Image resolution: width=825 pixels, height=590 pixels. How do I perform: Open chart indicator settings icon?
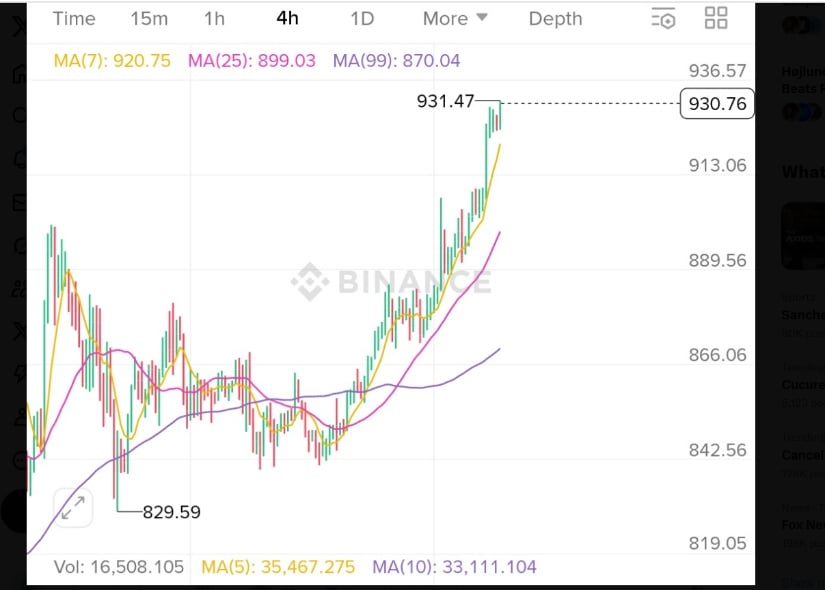(663, 18)
